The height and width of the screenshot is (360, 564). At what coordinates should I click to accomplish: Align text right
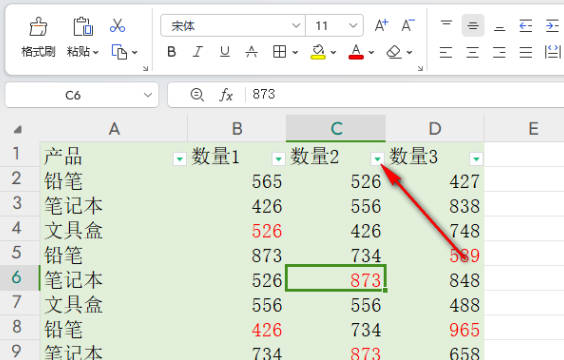499,52
